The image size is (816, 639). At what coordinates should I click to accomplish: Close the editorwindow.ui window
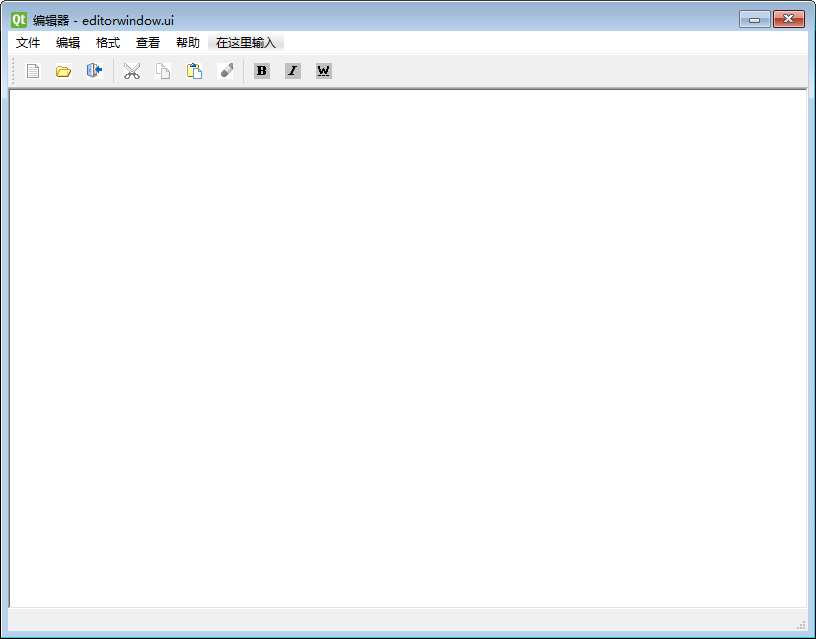(789, 19)
